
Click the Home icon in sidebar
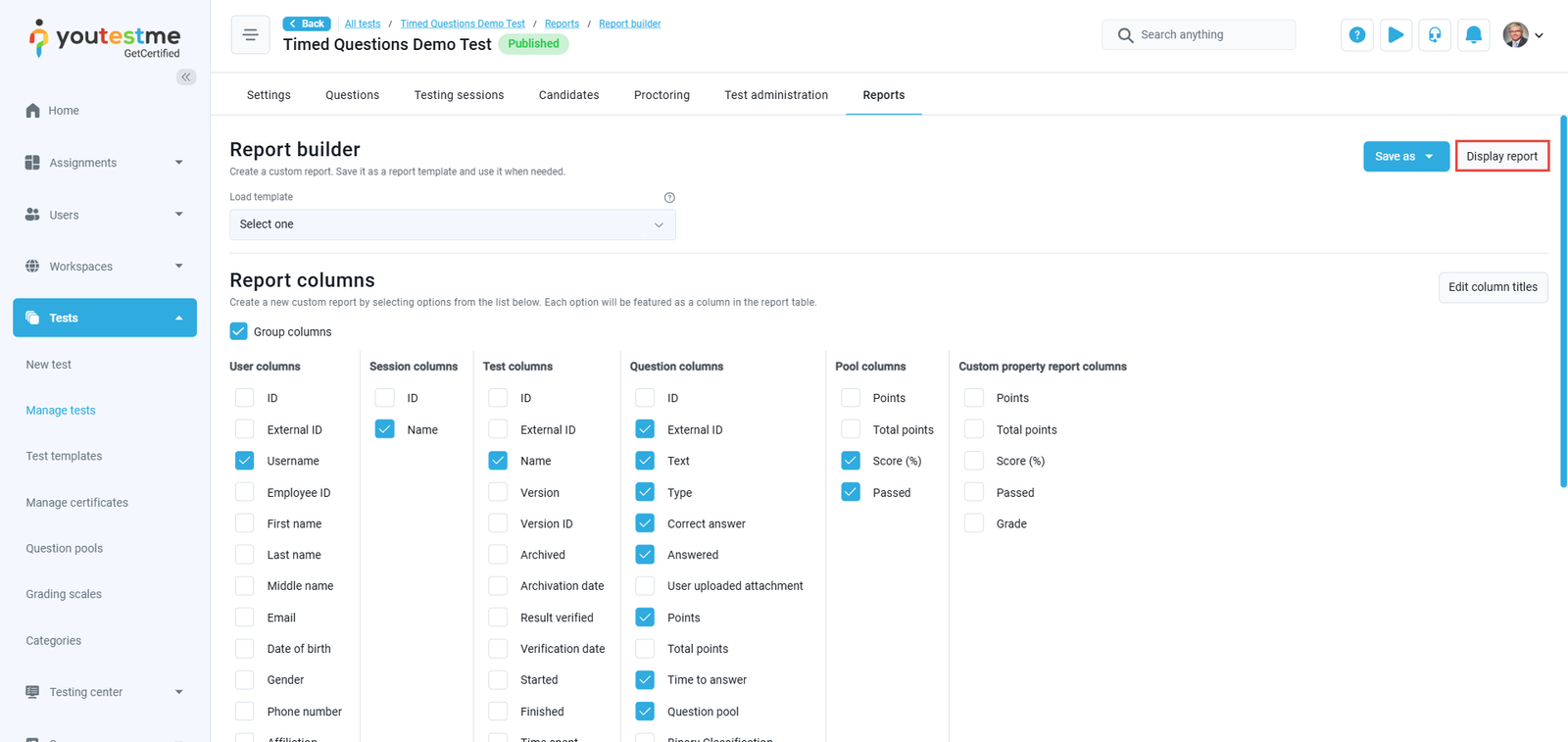pos(33,111)
